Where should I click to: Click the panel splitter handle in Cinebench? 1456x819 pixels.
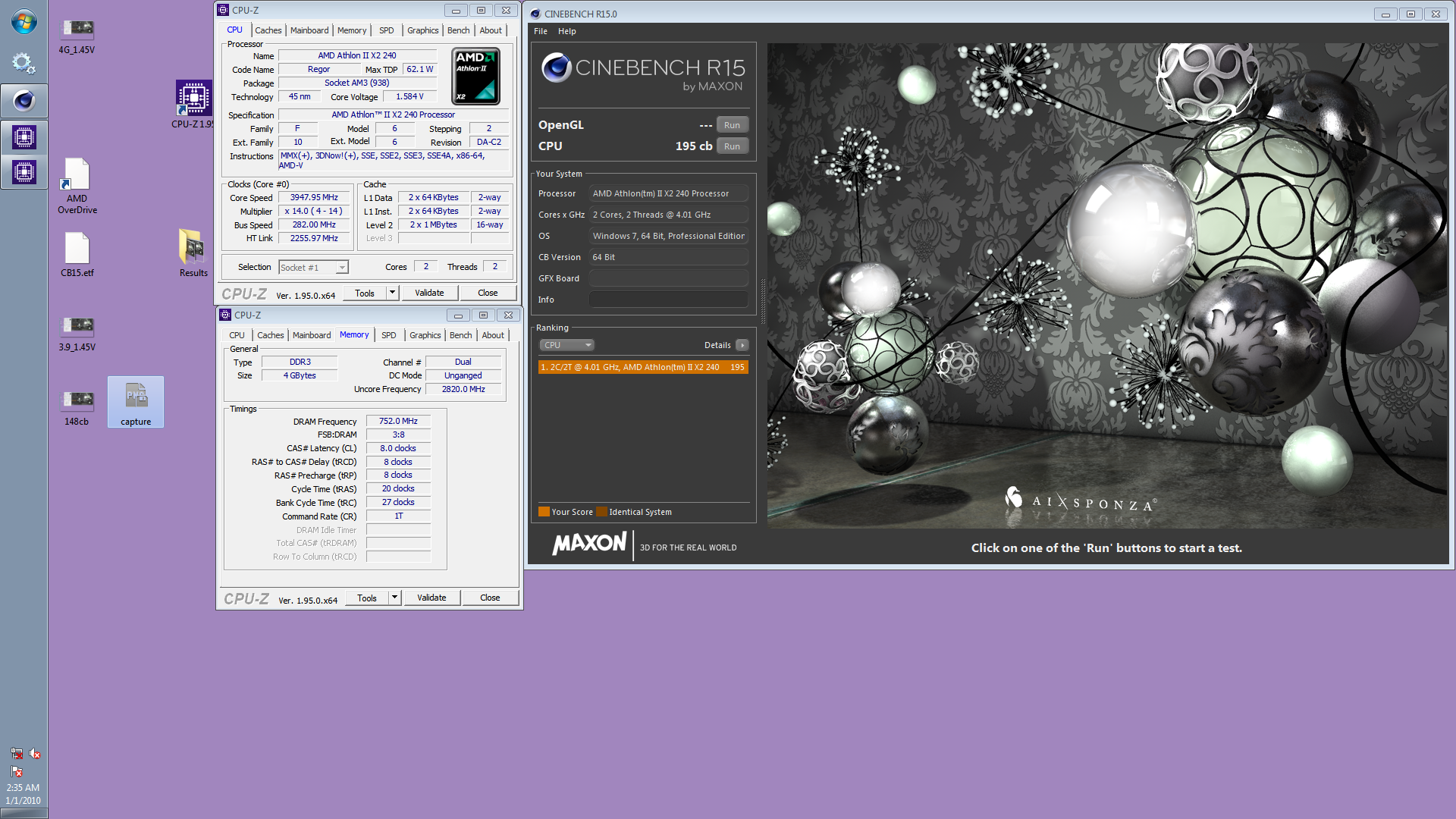[x=762, y=302]
